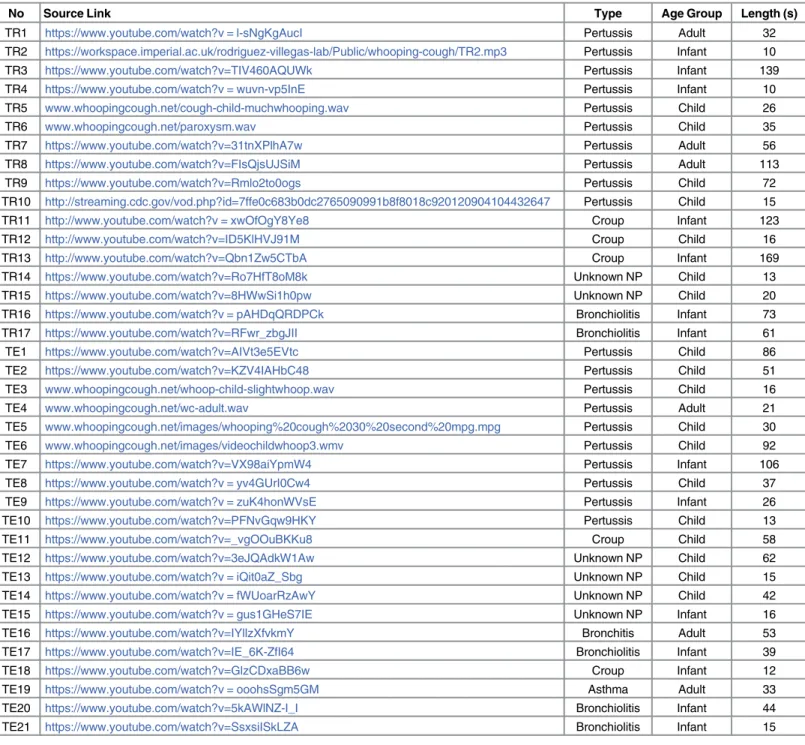Select the TE18 Croup type cell

pos(608,671)
